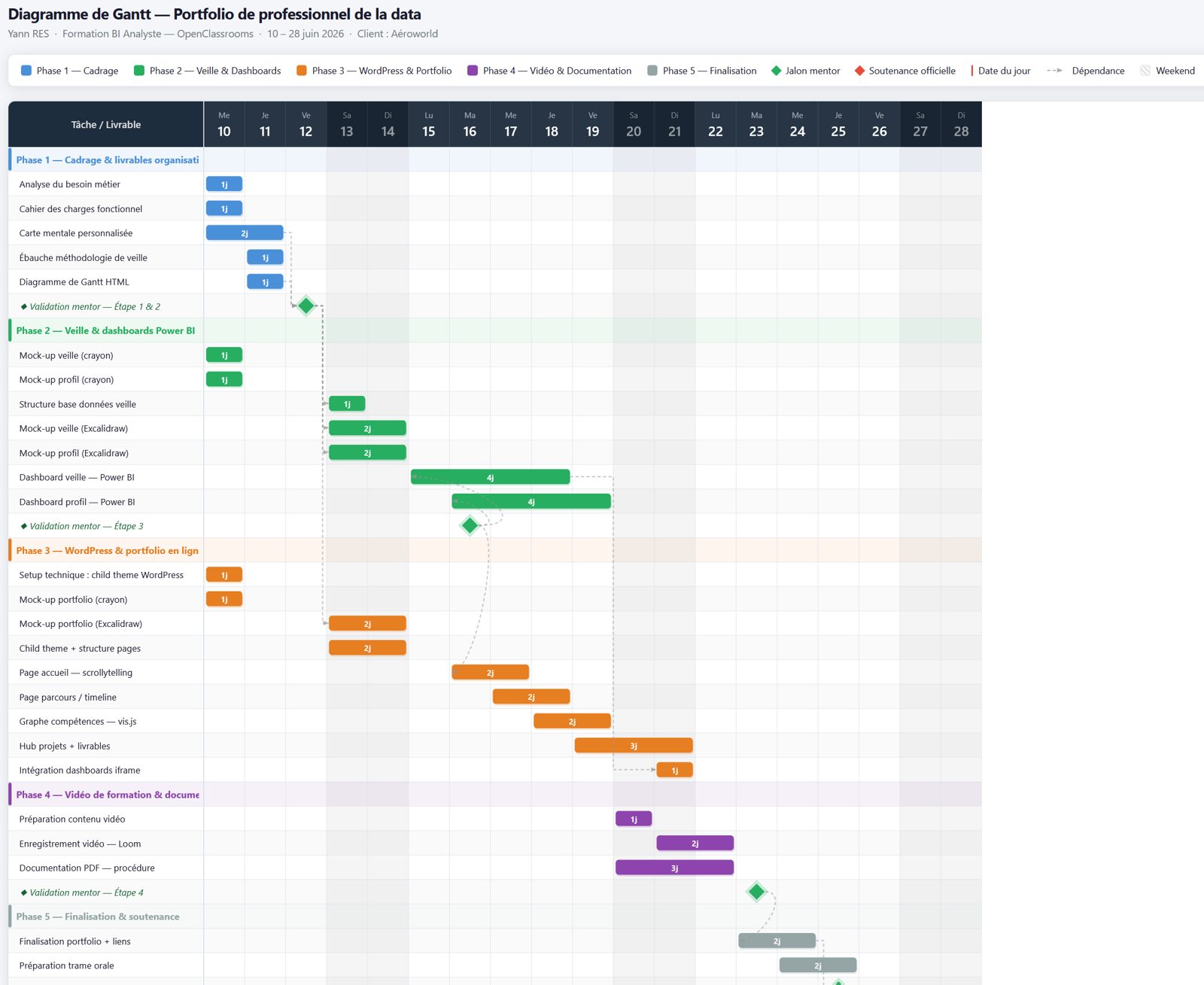Screen dimensions: 1204x985
Task: Click the Phase 1 Cadrage & livrables header row
Action: [495, 160]
